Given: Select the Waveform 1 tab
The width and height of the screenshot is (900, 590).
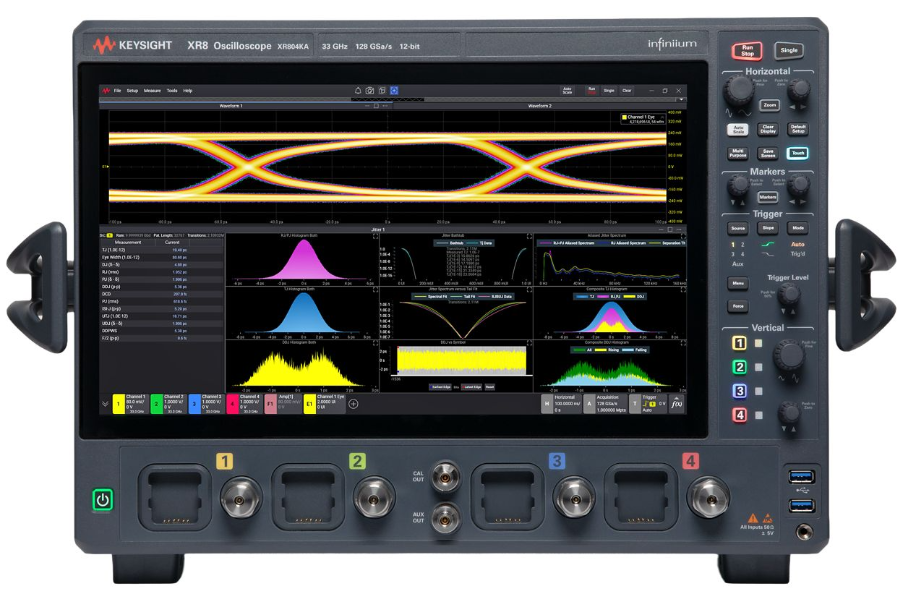Looking at the screenshot, I should (231, 106).
